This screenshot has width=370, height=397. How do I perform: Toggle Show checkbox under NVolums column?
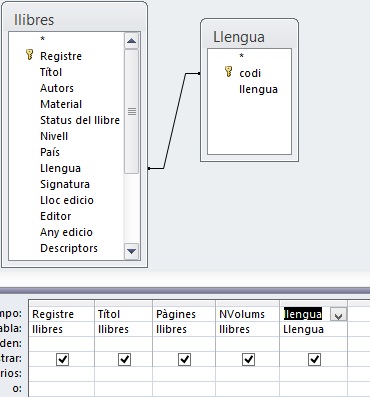248,359
